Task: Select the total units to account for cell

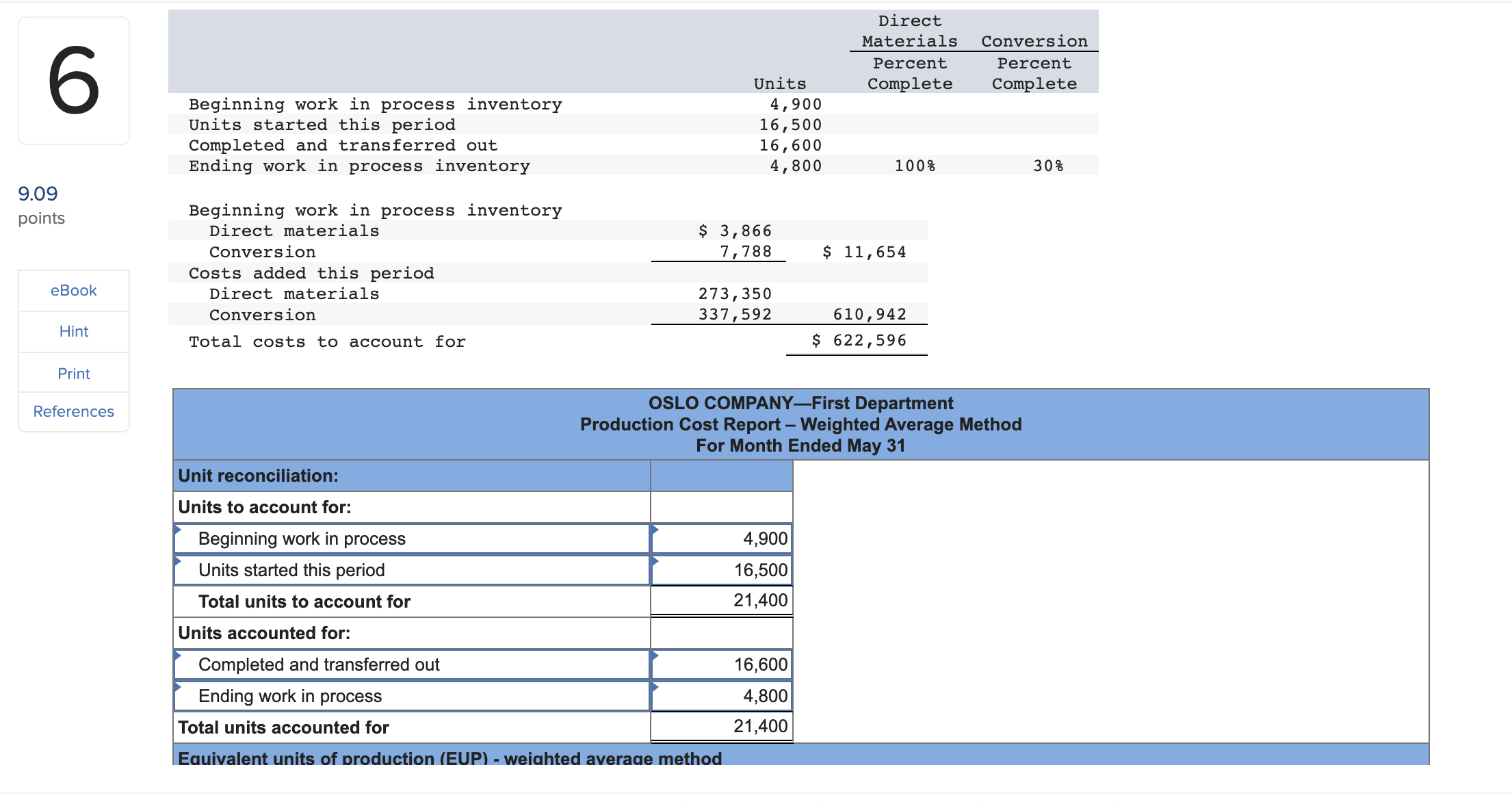Action: click(x=722, y=601)
